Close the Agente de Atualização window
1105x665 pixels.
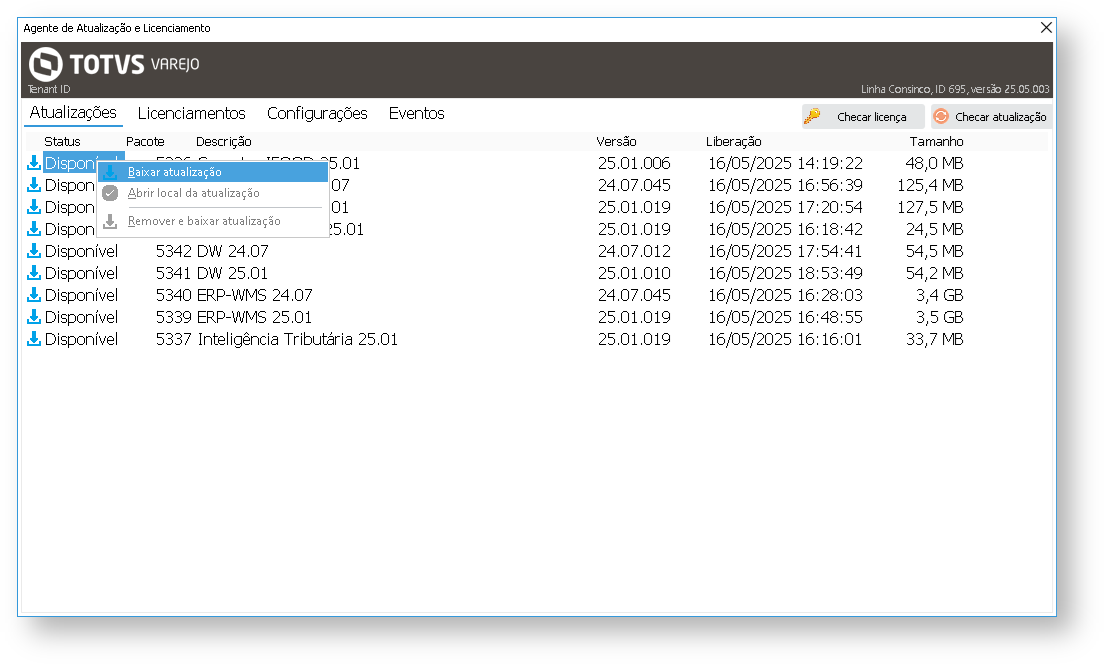pos(1046,27)
